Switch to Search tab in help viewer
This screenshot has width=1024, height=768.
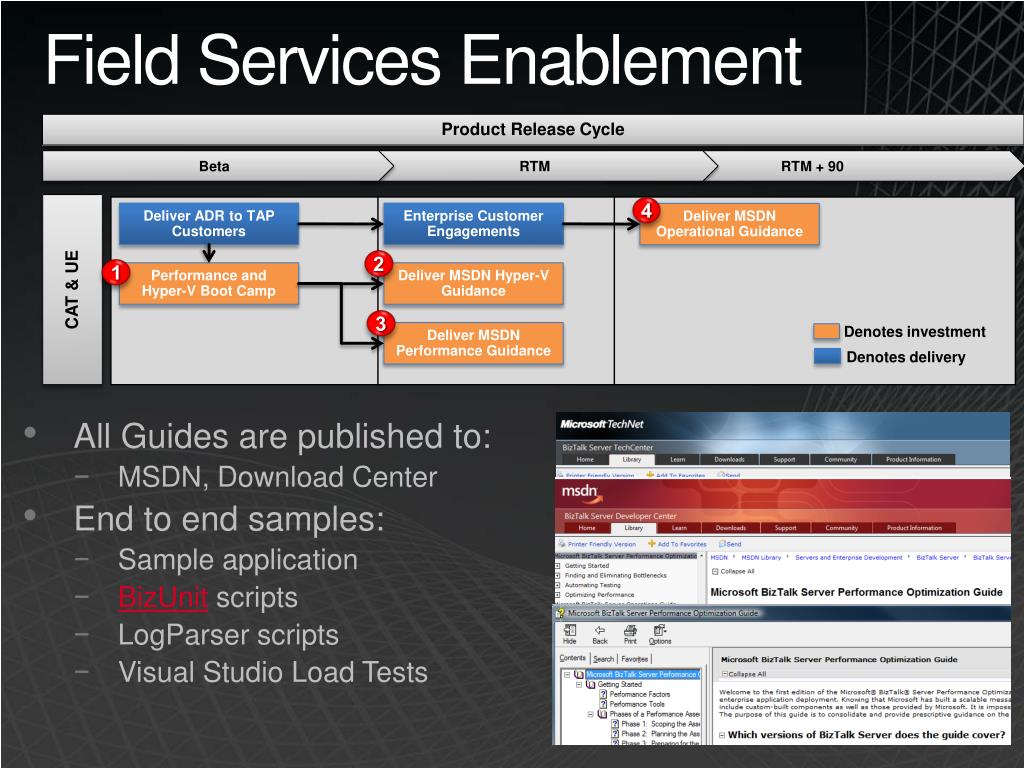(603, 659)
